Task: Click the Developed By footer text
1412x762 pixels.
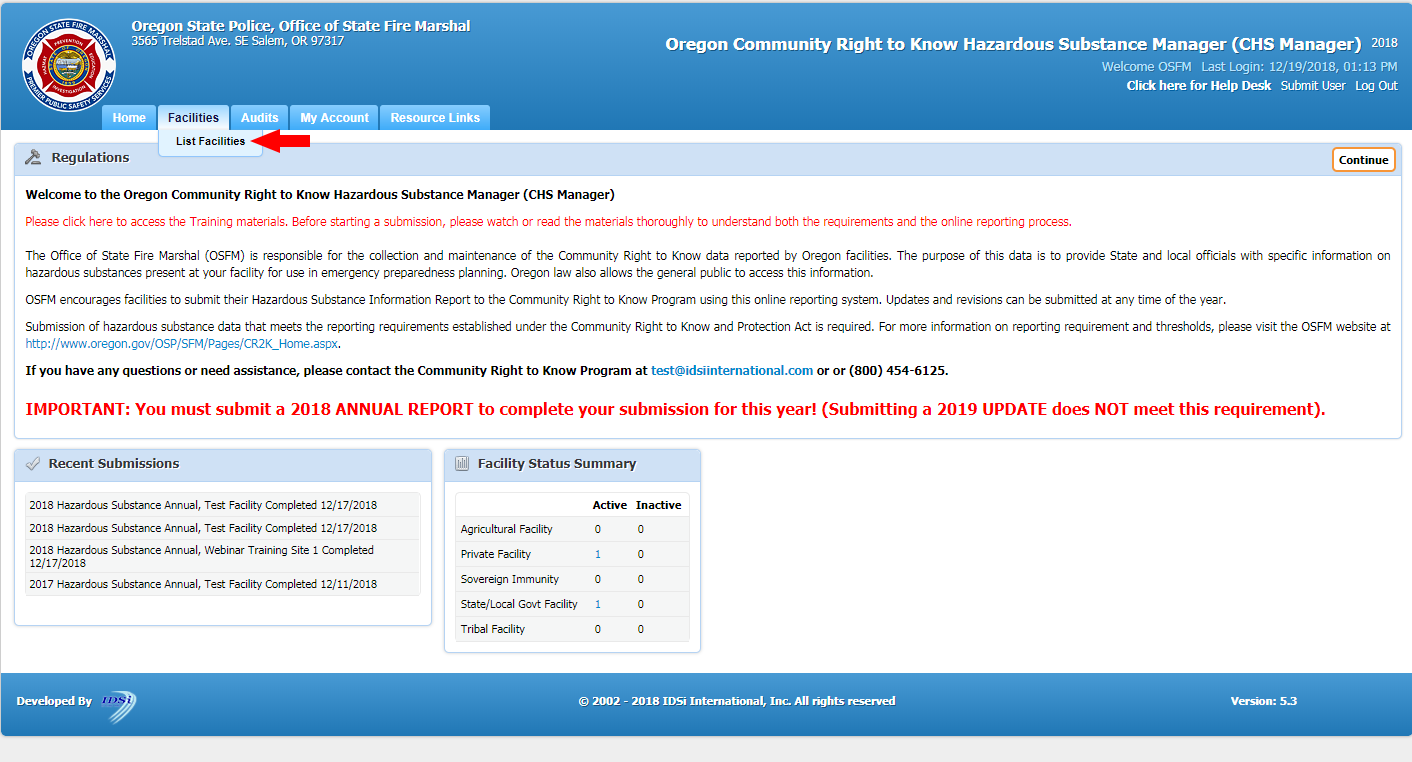Action: pyautogui.click(x=54, y=701)
